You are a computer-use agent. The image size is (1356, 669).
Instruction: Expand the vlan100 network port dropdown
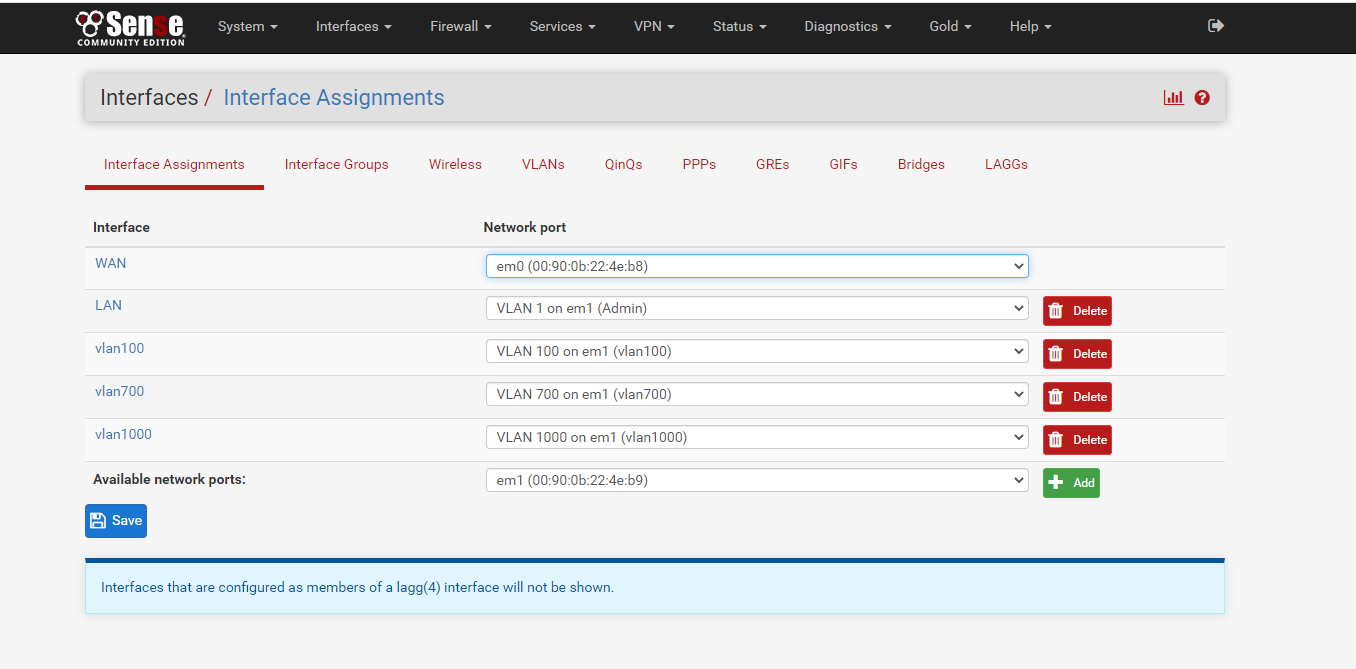(x=757, y=351)
